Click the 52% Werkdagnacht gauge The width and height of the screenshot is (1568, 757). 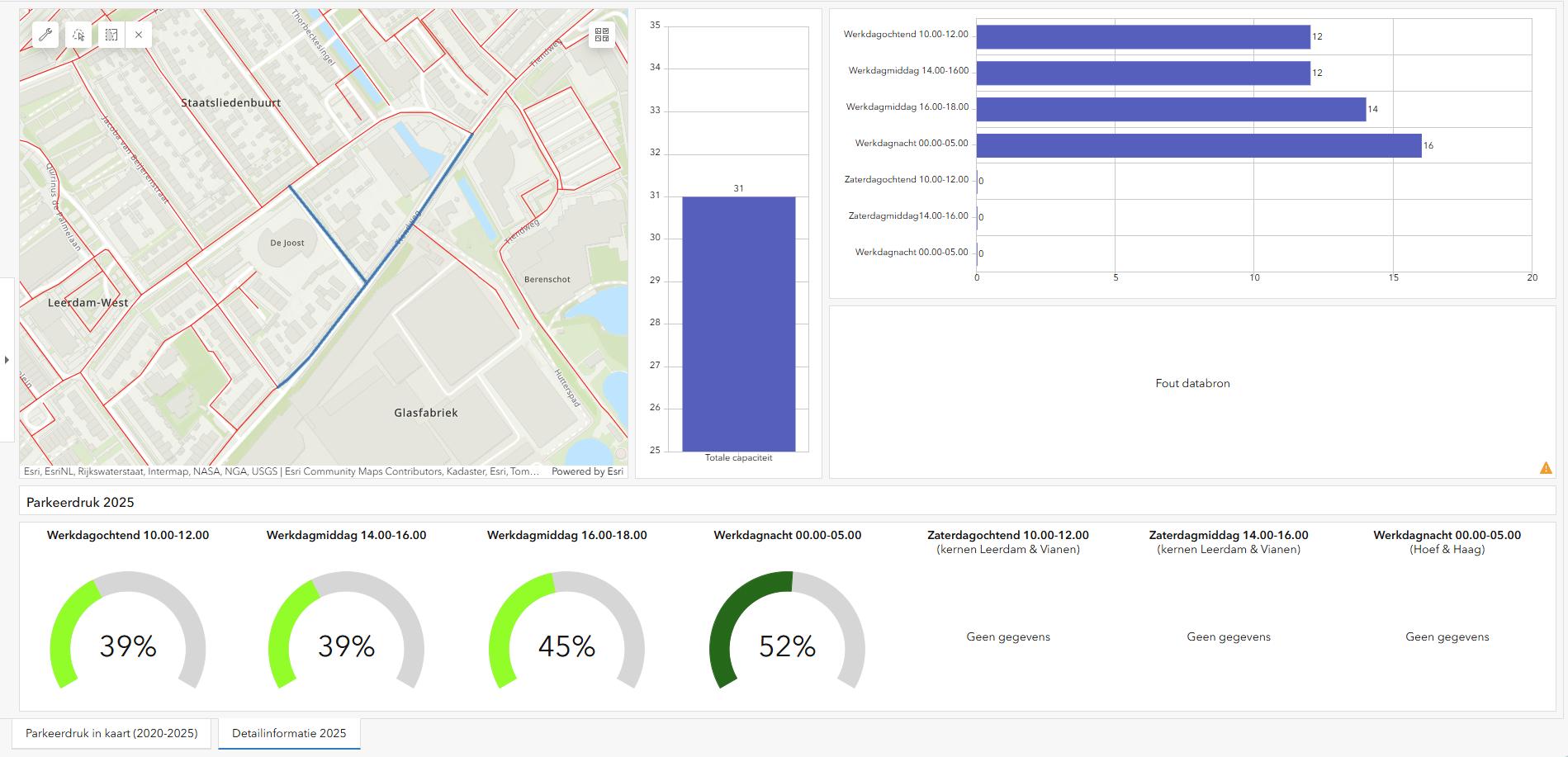pyautogui.click(x=787, y=636)
